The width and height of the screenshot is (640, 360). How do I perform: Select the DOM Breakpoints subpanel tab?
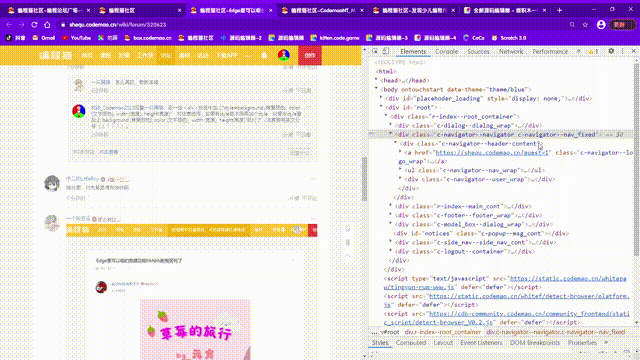coord(535,343)
